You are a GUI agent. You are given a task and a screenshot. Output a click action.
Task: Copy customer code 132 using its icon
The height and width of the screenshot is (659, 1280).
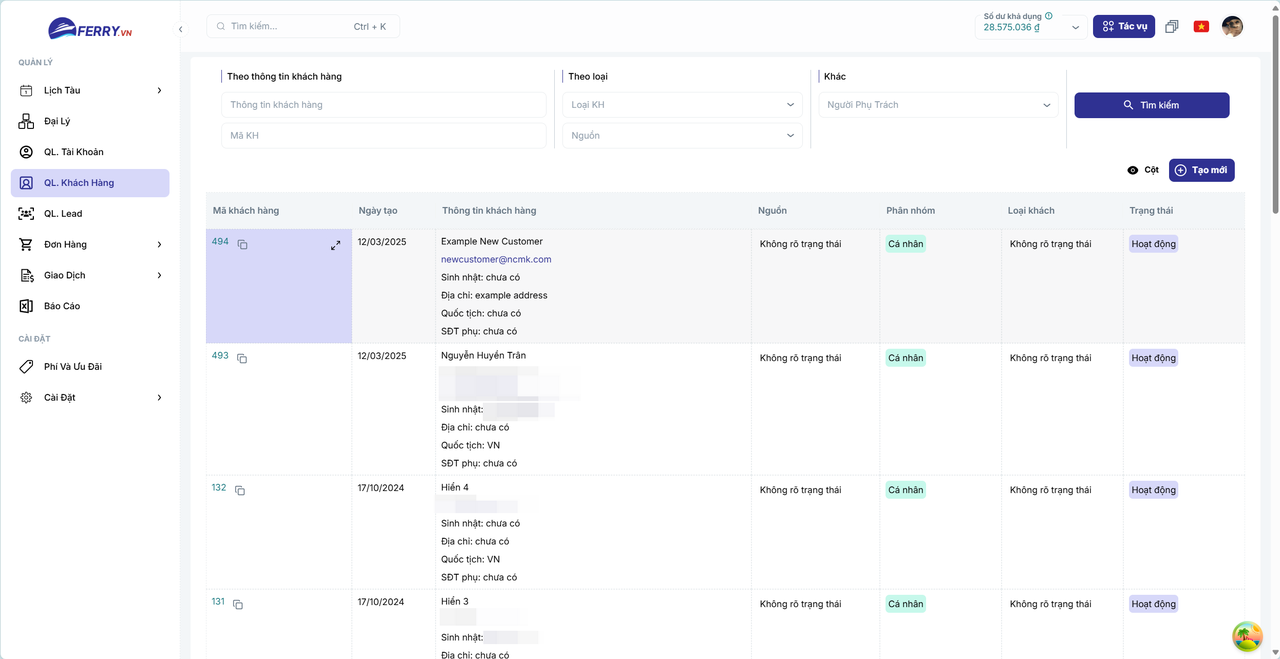[240, 490]
